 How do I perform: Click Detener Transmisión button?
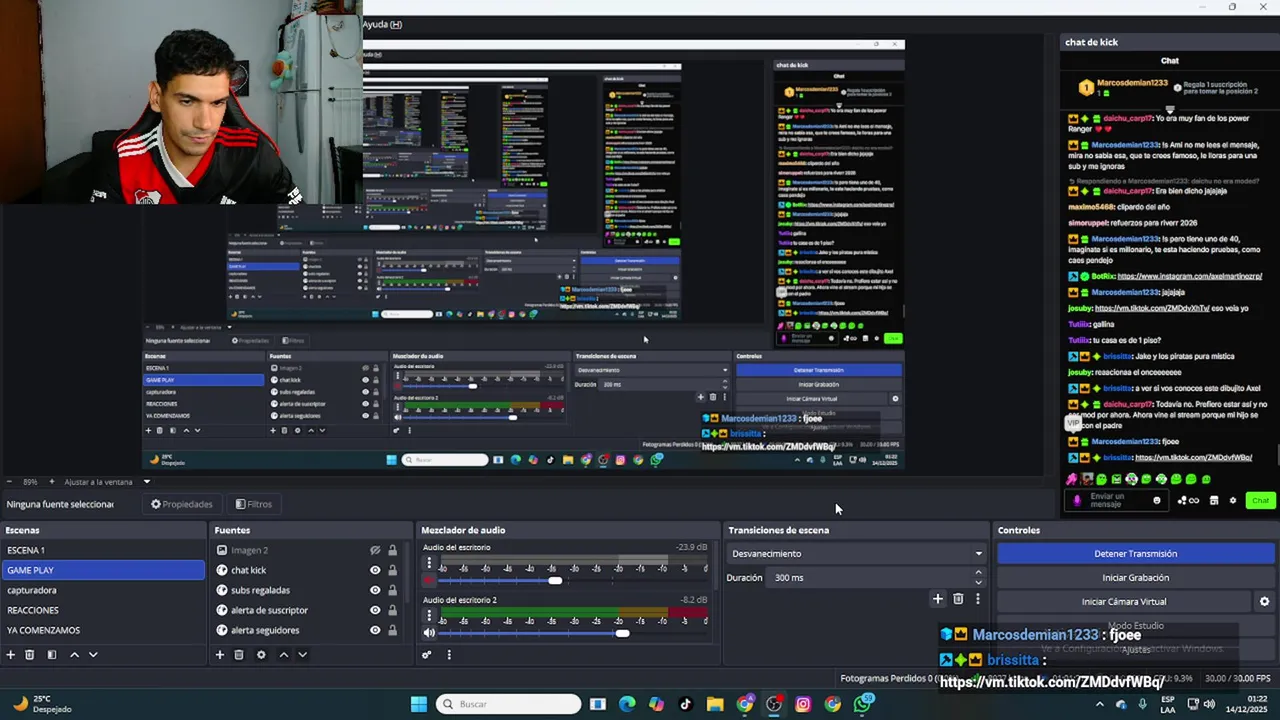[1136, 554]
